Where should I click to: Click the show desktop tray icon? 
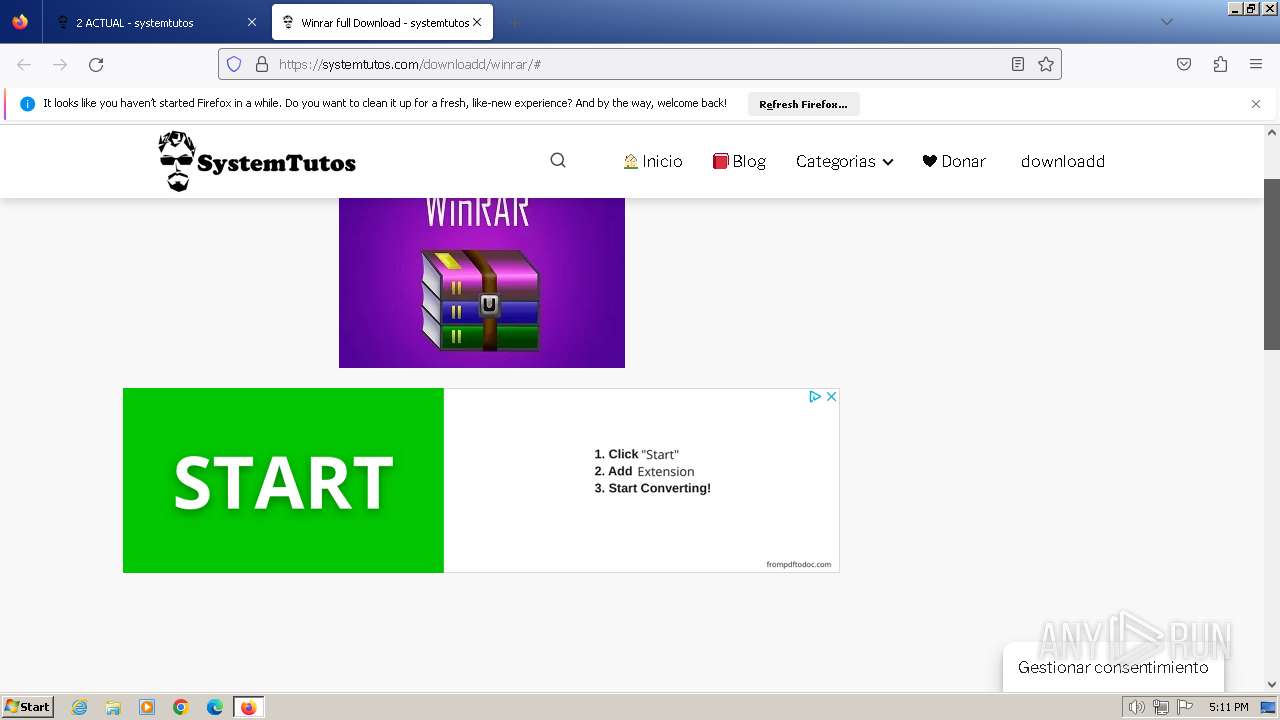click(1268, 707)
